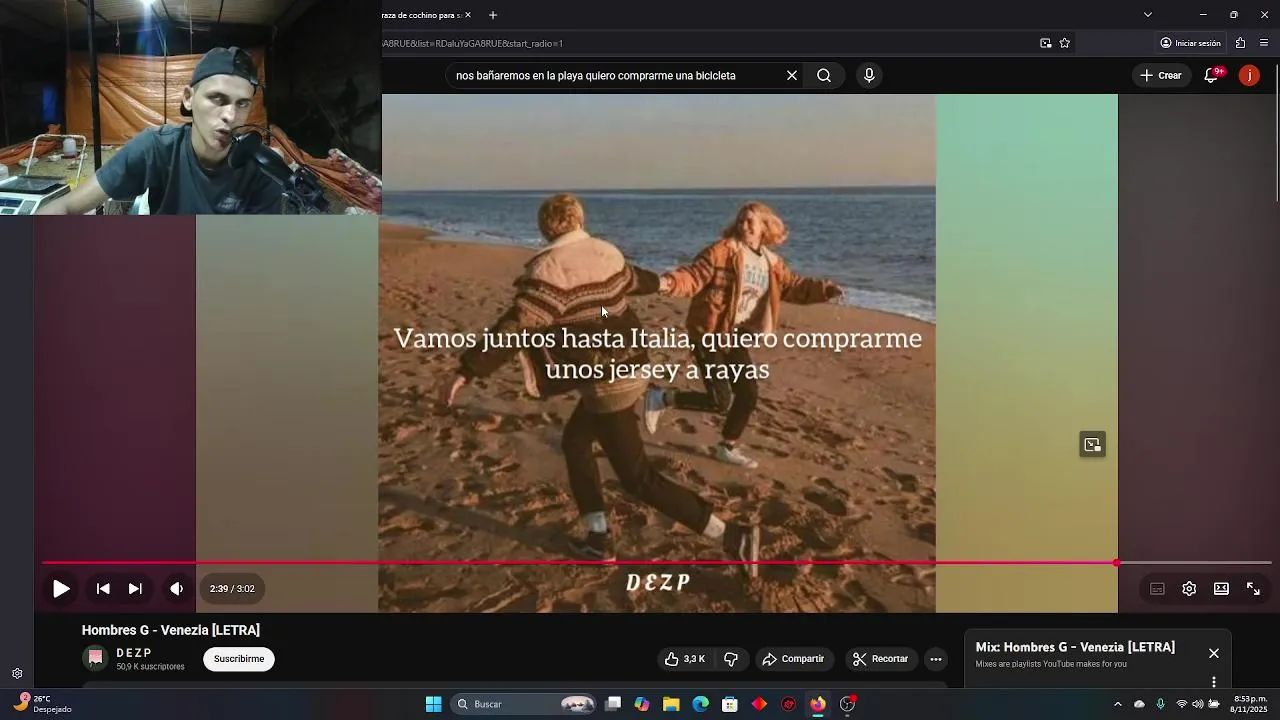Open Copilot from the taskbar

(642, 704)
